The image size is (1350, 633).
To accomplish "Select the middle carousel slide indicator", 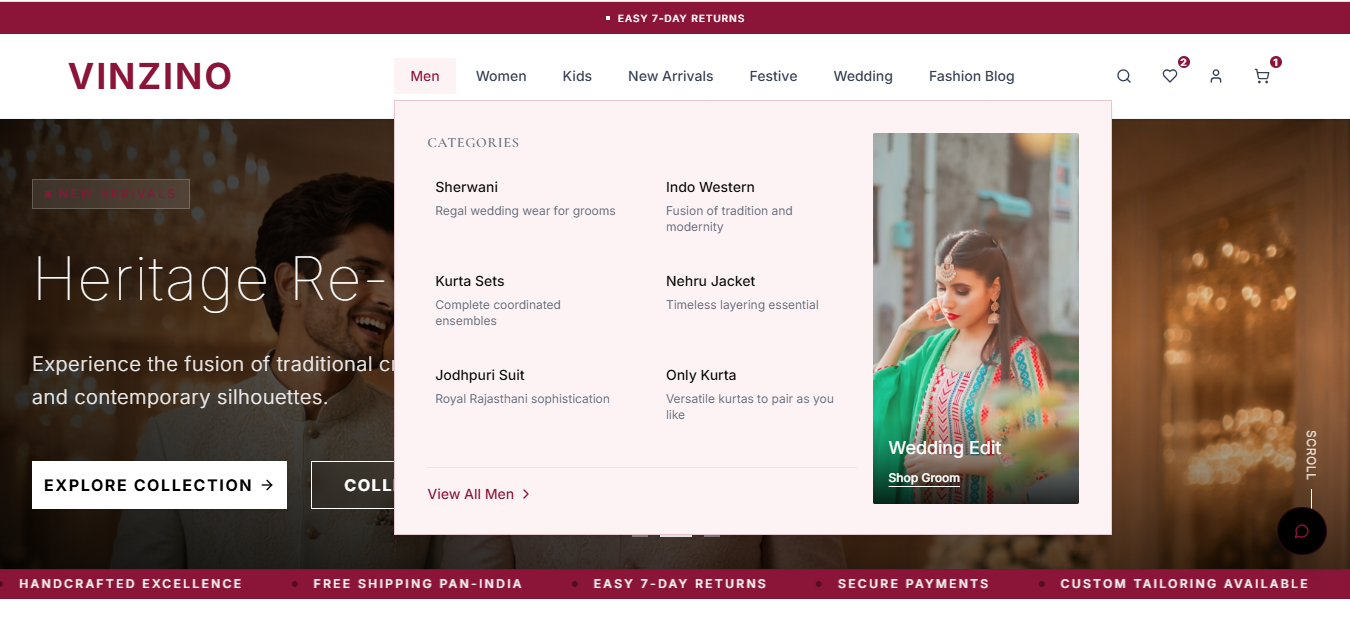I will (676, 535).
